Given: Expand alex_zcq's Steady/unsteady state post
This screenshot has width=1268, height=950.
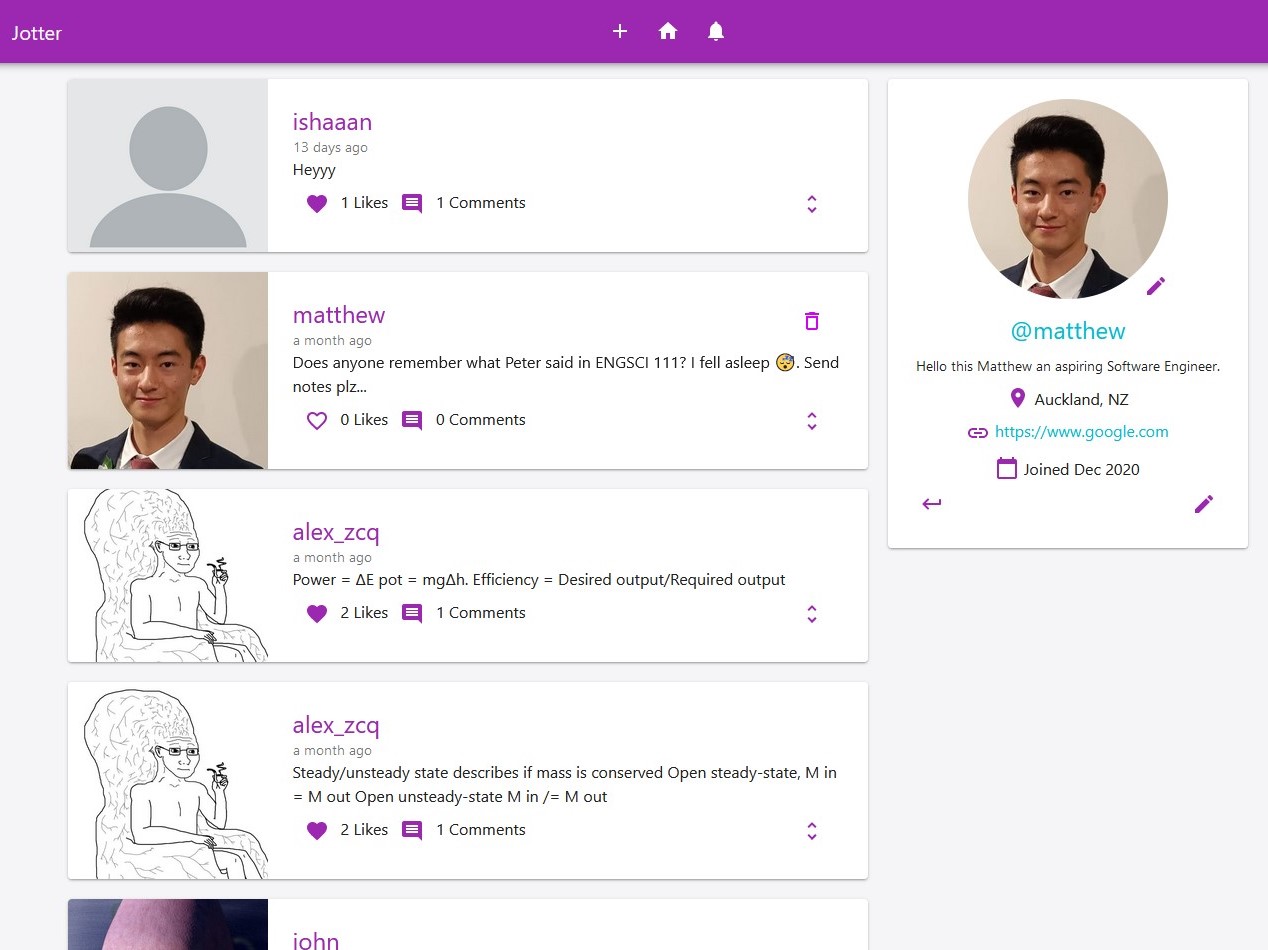Looking at the screenshot, I should click(812, 831).
